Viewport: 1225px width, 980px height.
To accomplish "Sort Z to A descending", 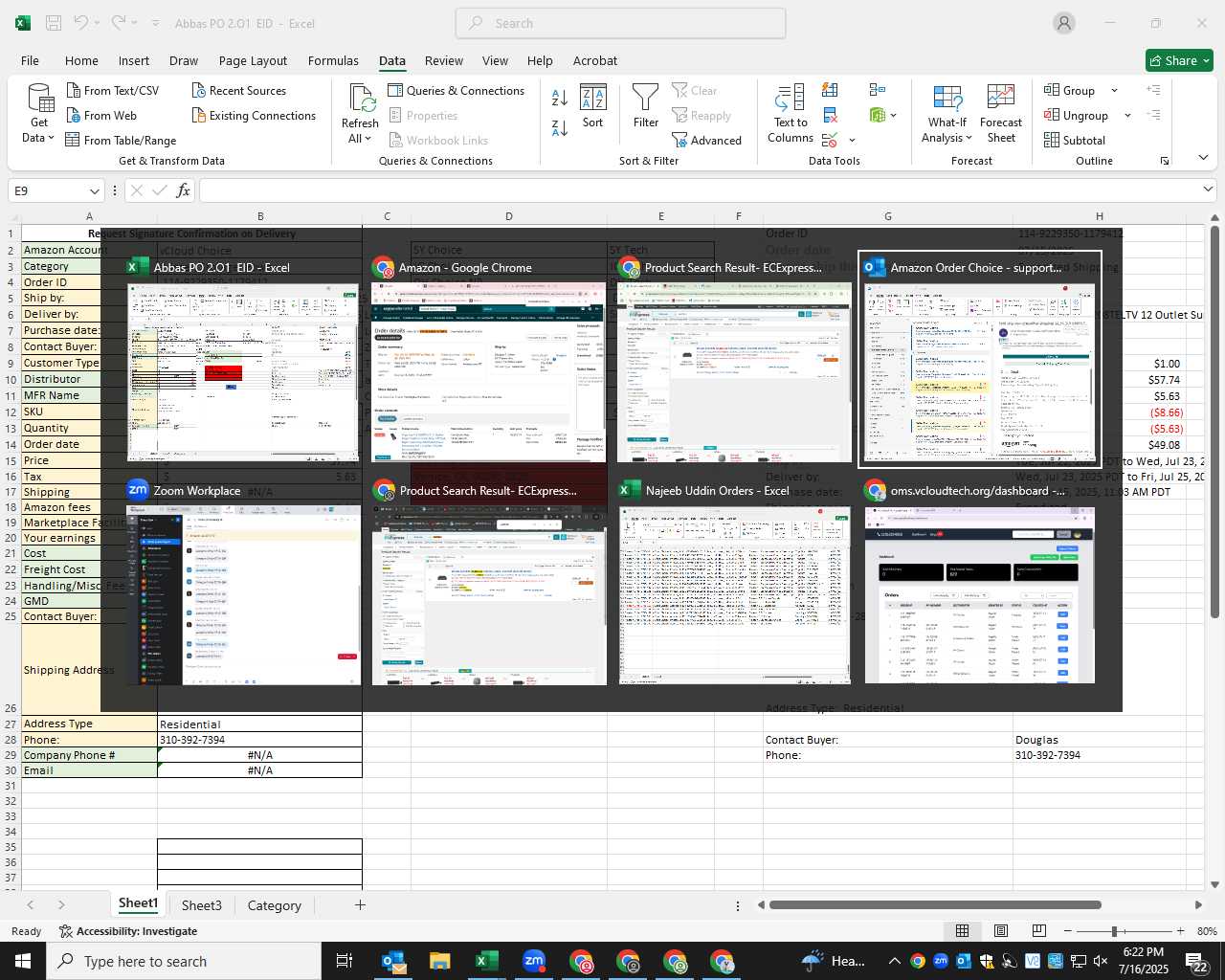I will tap(560, 128).
